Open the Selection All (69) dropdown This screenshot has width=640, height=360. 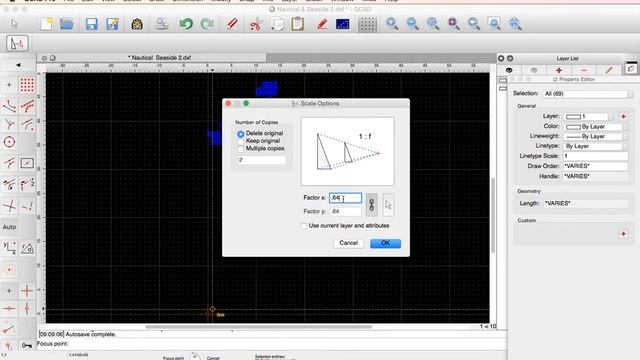pyautogui.click(x=588, y=94)
